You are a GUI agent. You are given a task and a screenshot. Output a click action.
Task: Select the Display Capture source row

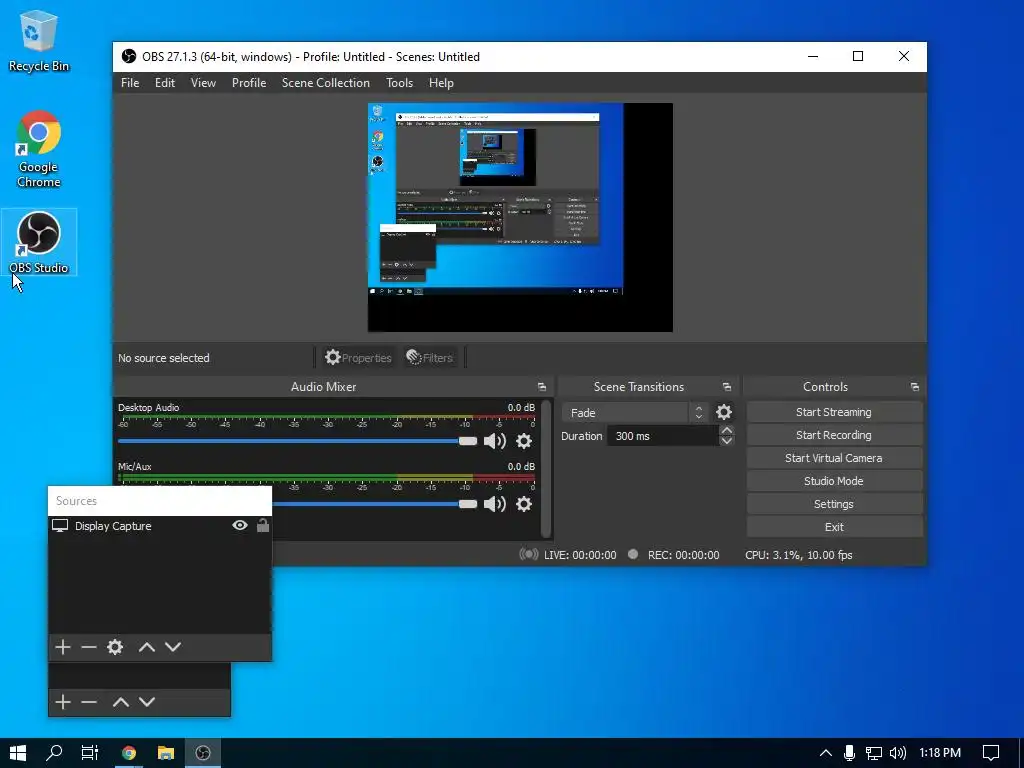click(x=160, y=526)
